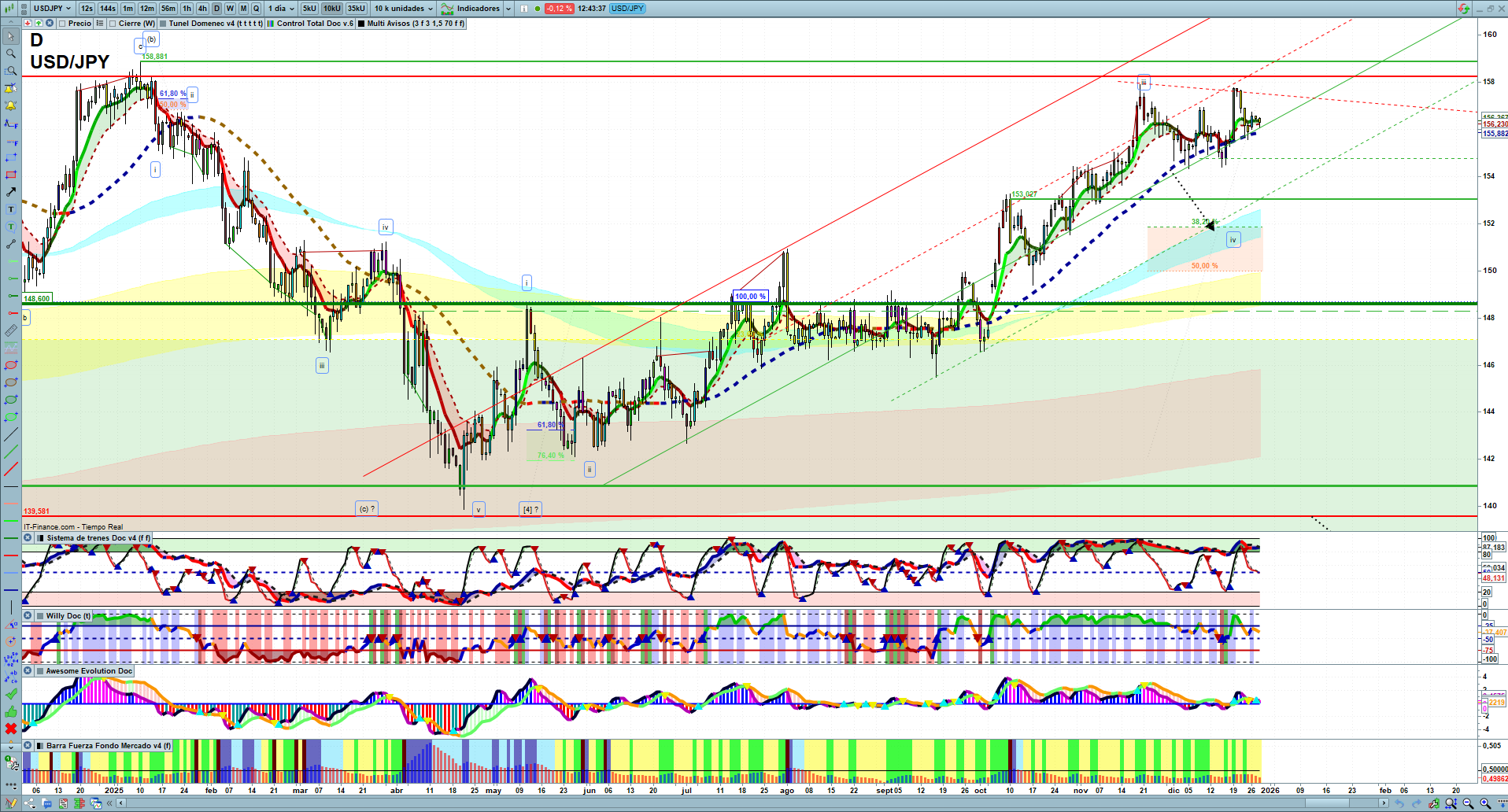Open the chat comments icon in bottom toolbar

[x=46, y=803]
